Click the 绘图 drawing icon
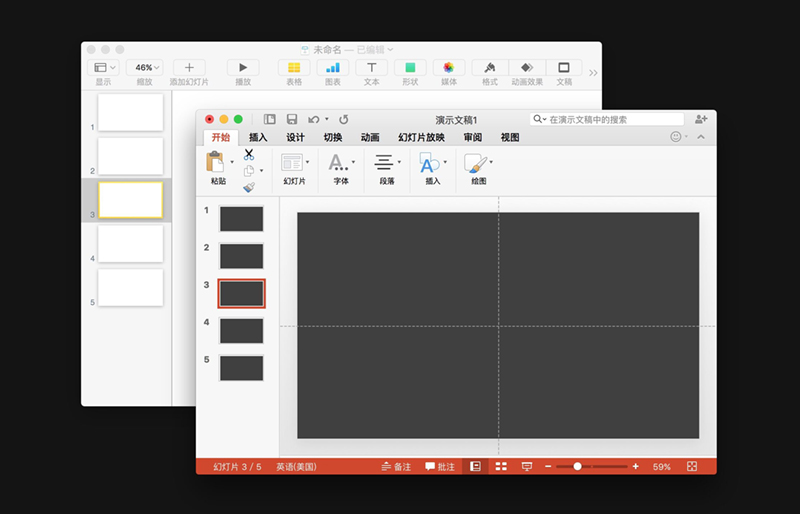 tap(476, 162)
